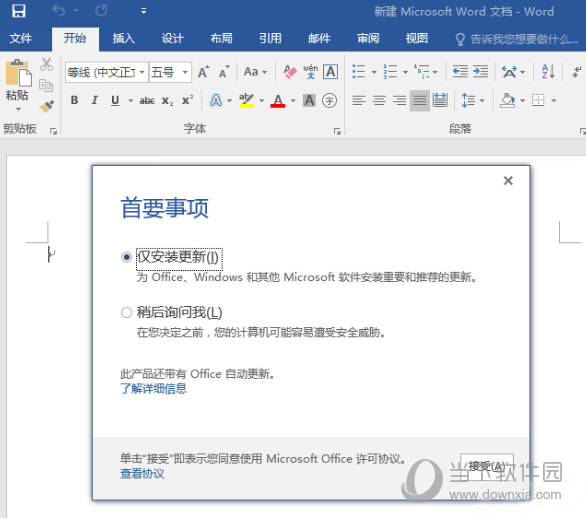Switch to the 引用 (References) tab
The image size is (586, 524).
click(270, 38)
